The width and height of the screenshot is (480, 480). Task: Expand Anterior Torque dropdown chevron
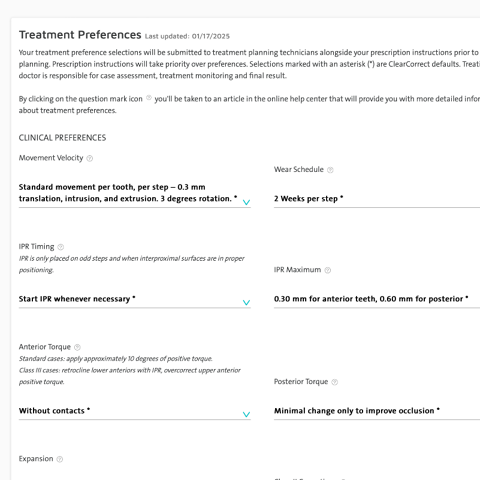[246, 415]
